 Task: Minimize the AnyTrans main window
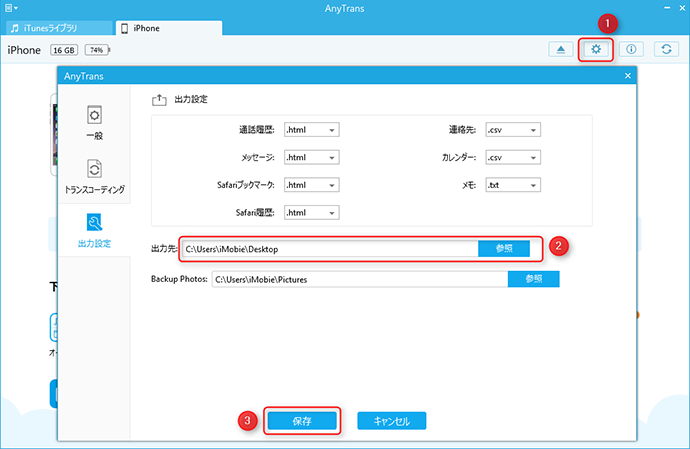pyautogui.click(x=667, y=8)
